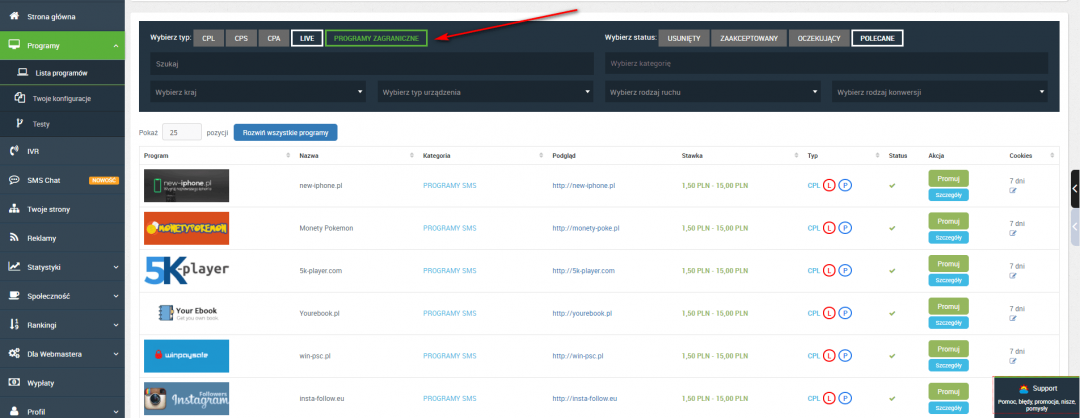Click the red L icon in new-iphone.pl row
This screenshot has height=418, width=1080.
[x=829, y=186]
